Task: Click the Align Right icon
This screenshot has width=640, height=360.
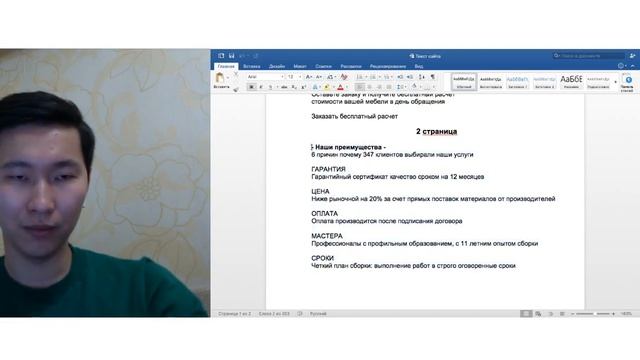Action: click(379, 87)
